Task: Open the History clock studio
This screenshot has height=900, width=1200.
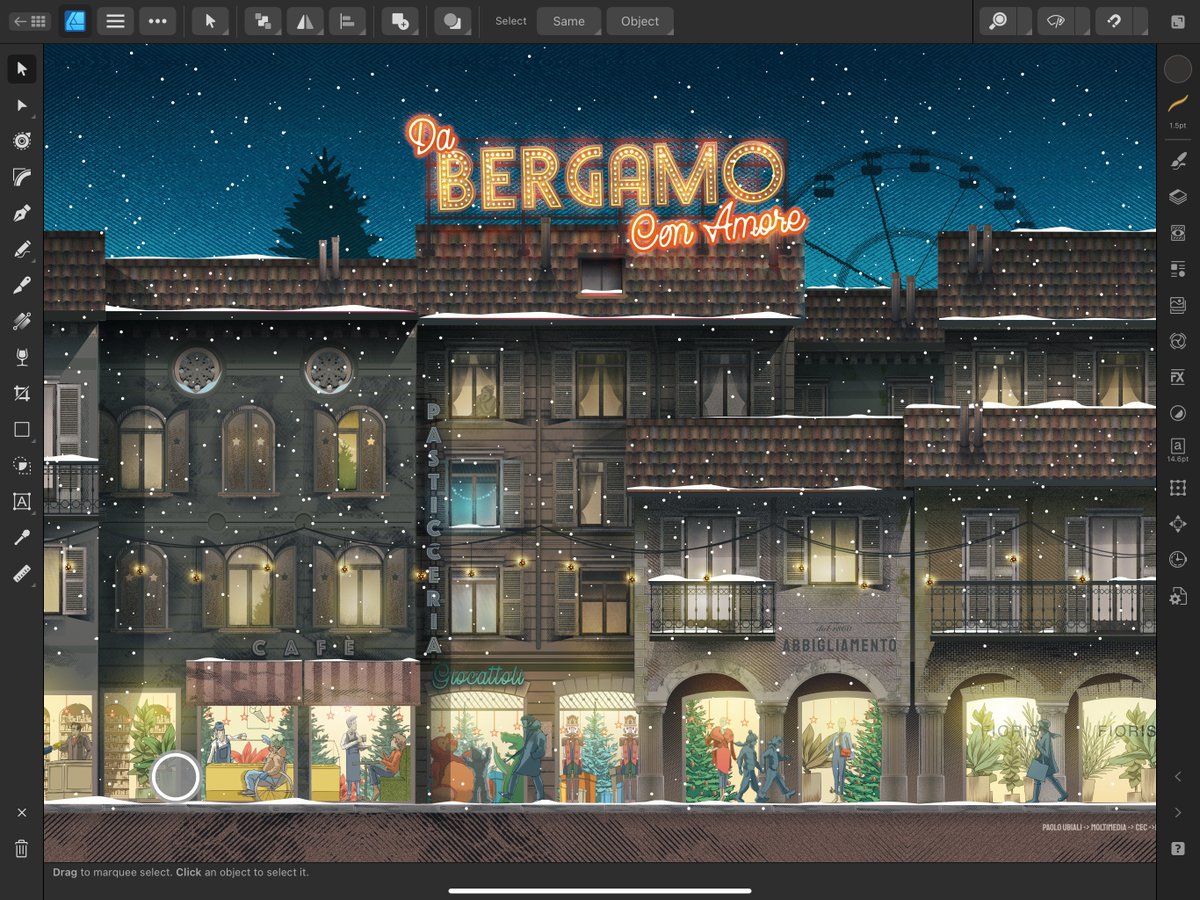Action: point(1178,559)
